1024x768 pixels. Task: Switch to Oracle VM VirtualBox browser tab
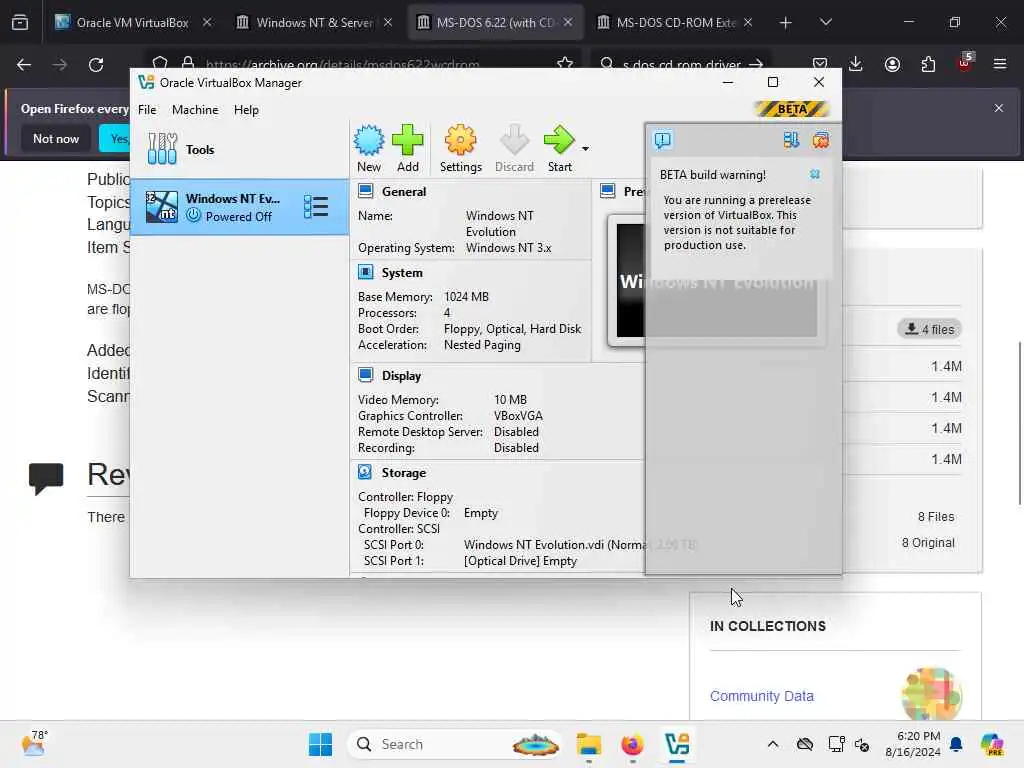tap(133, 22)
